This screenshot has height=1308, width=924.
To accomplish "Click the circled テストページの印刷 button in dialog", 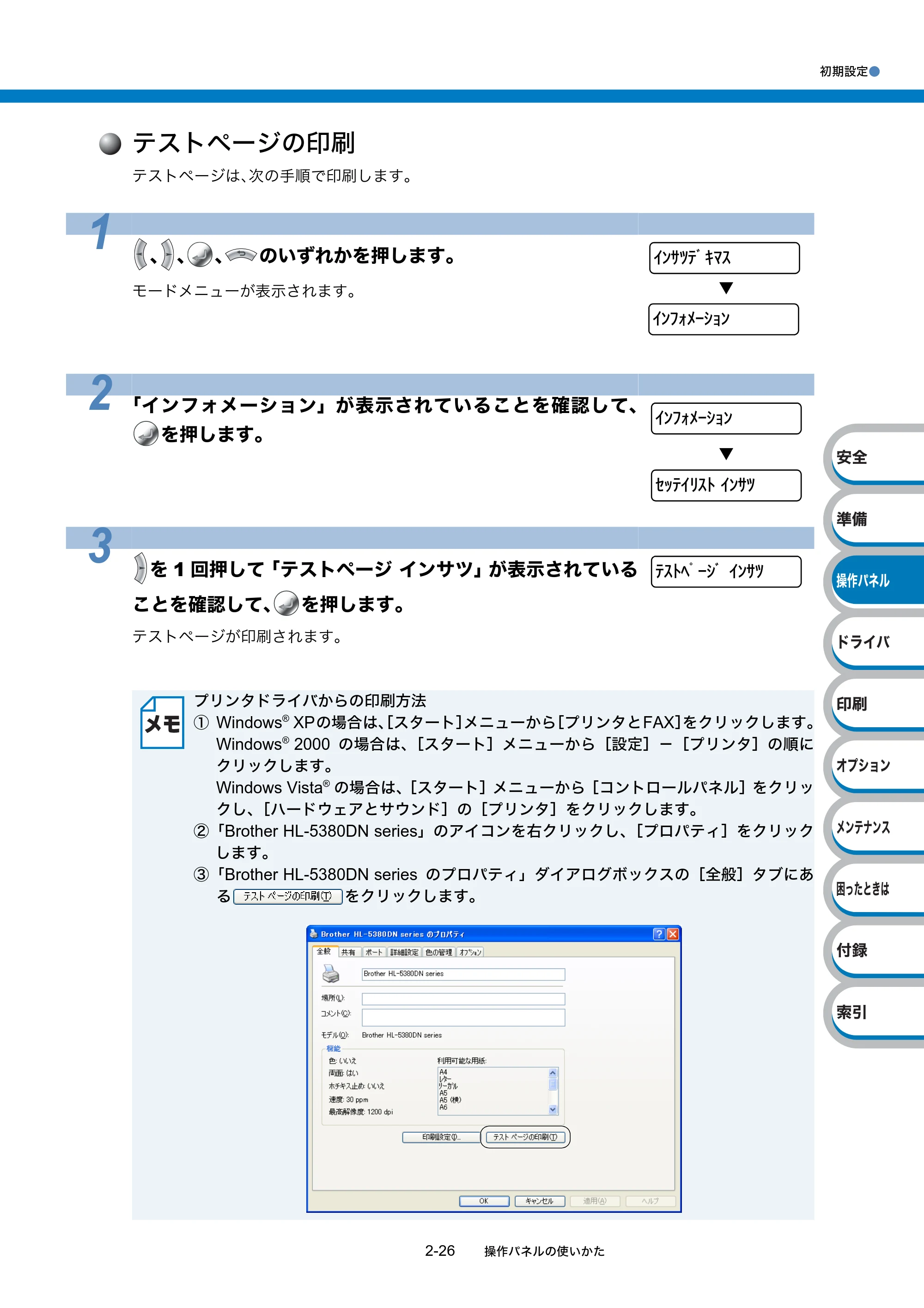I will [x=525, y=1137].
